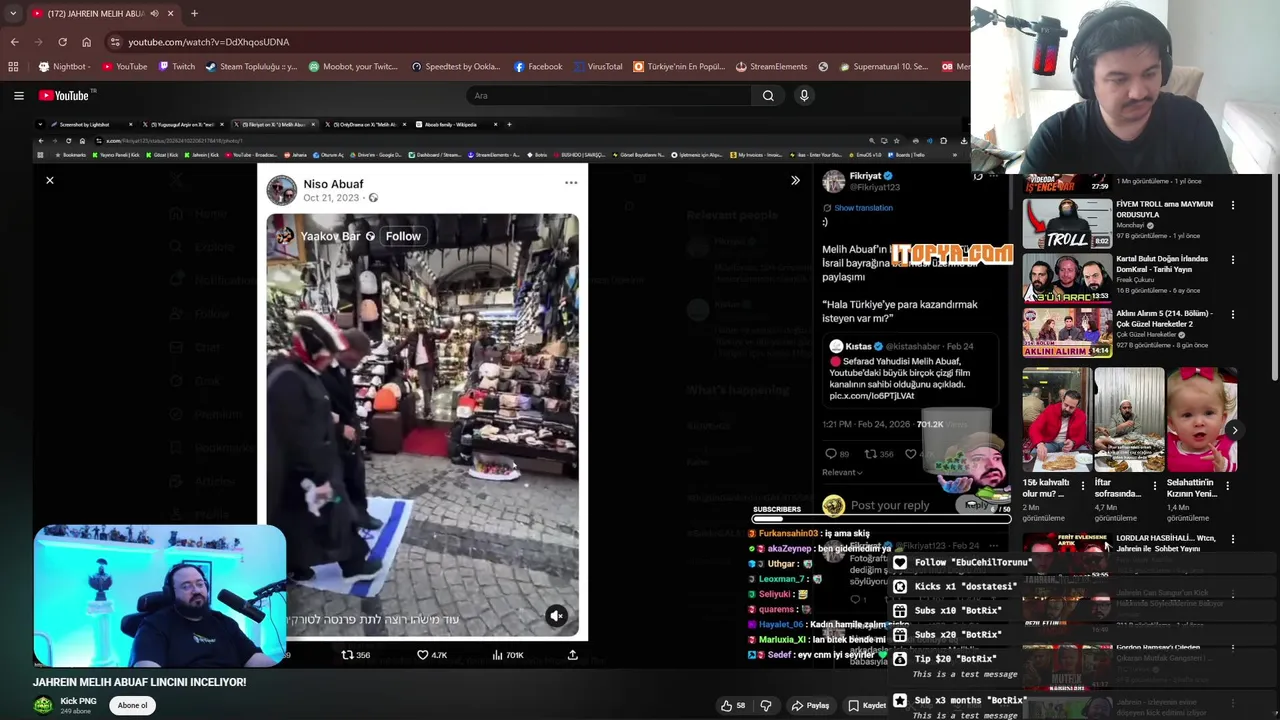Reply to the tweet showing 89 comments
Viewport: 1280px width, 720px height.
[838, 454]
